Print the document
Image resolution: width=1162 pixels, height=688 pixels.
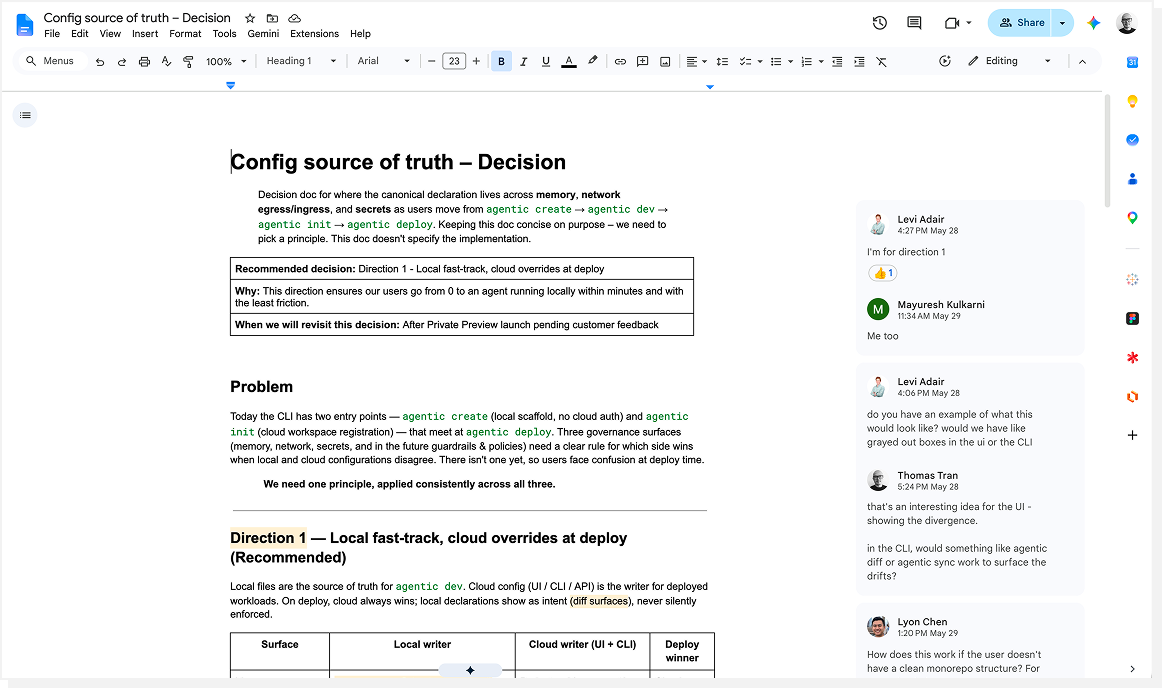click(144, 62)
